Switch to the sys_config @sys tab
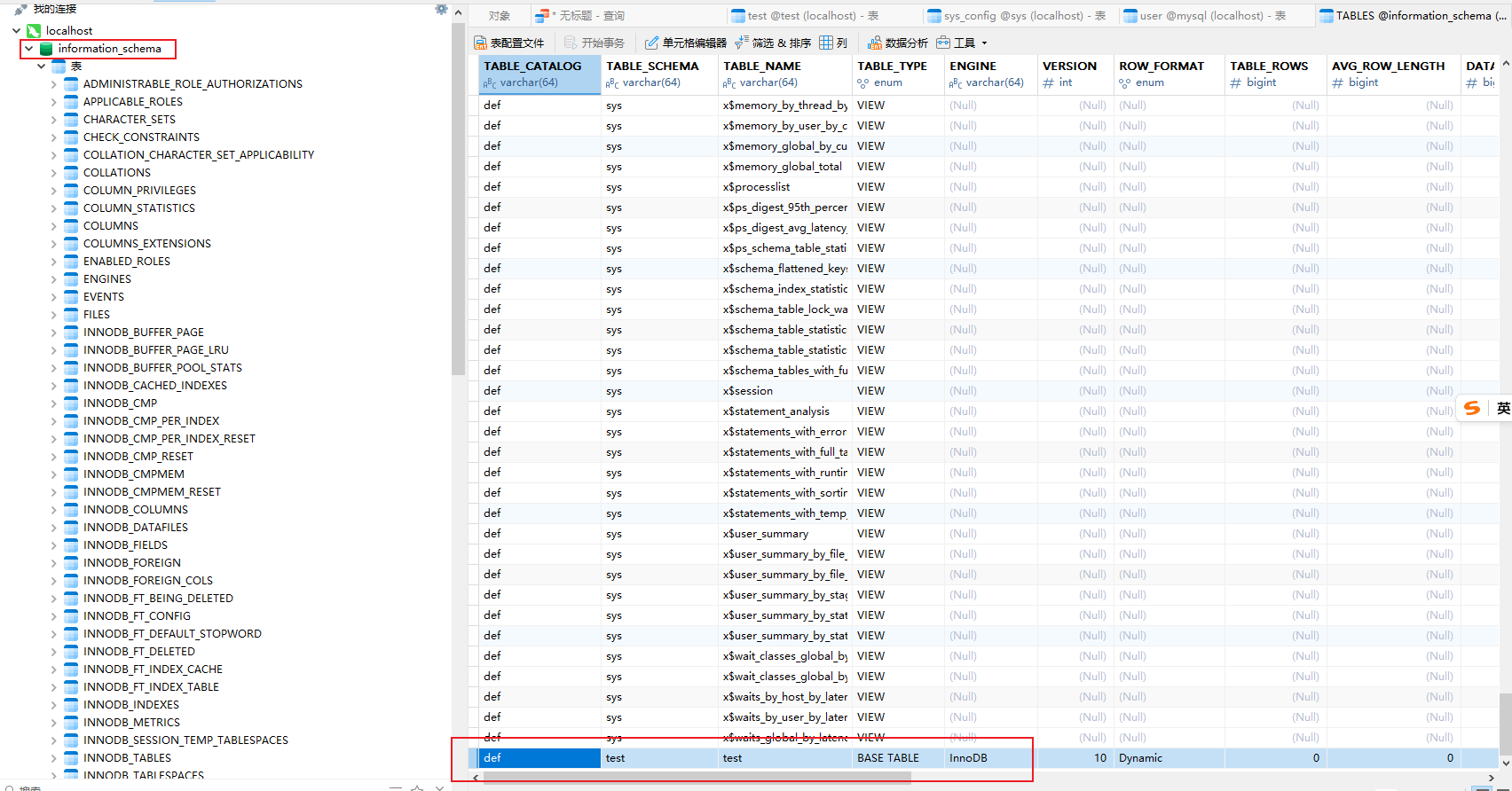The image size is (1512, 791). coord(1016,16)
